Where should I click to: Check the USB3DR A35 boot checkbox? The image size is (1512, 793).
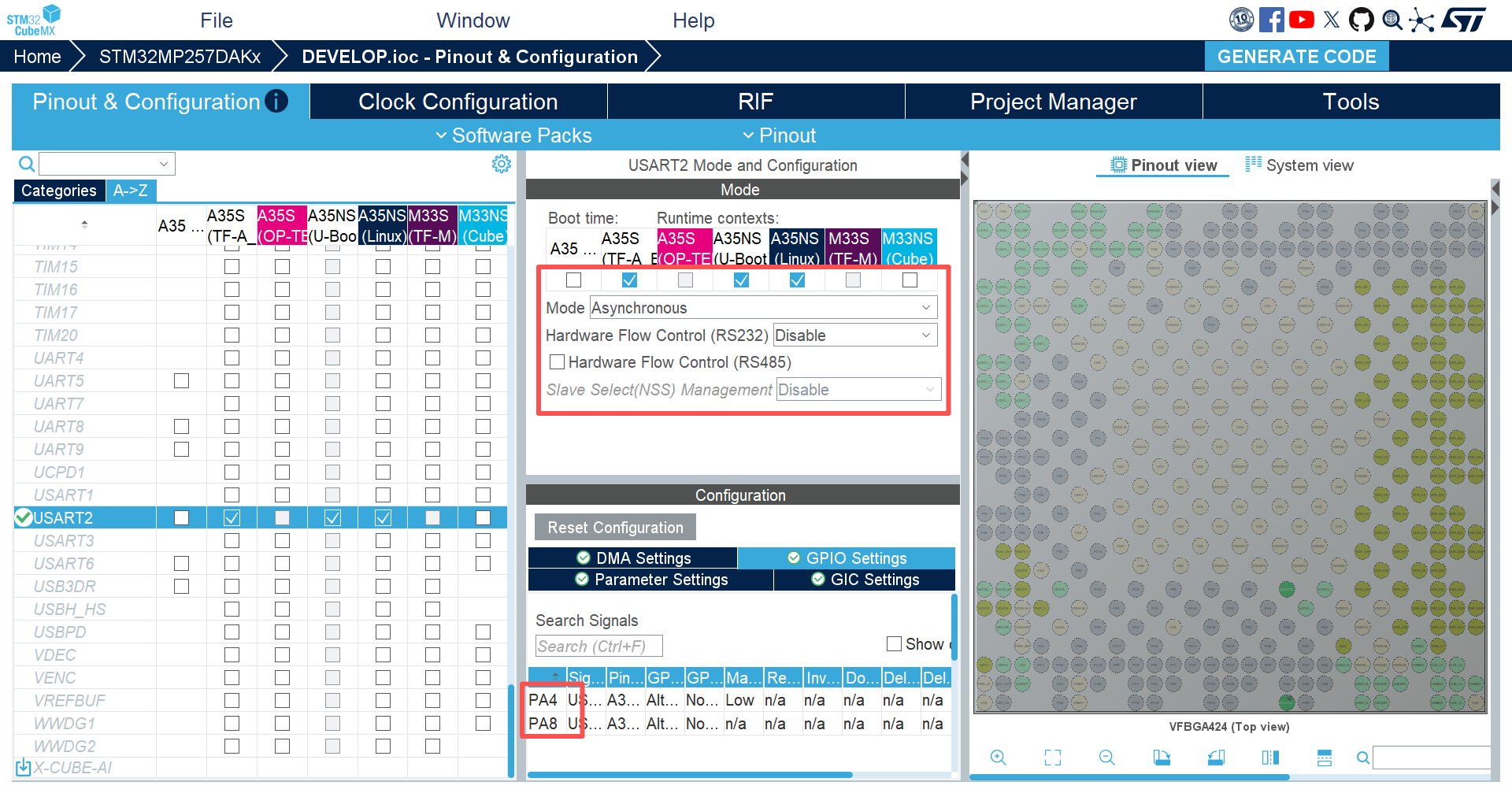(x=181, y=587)
